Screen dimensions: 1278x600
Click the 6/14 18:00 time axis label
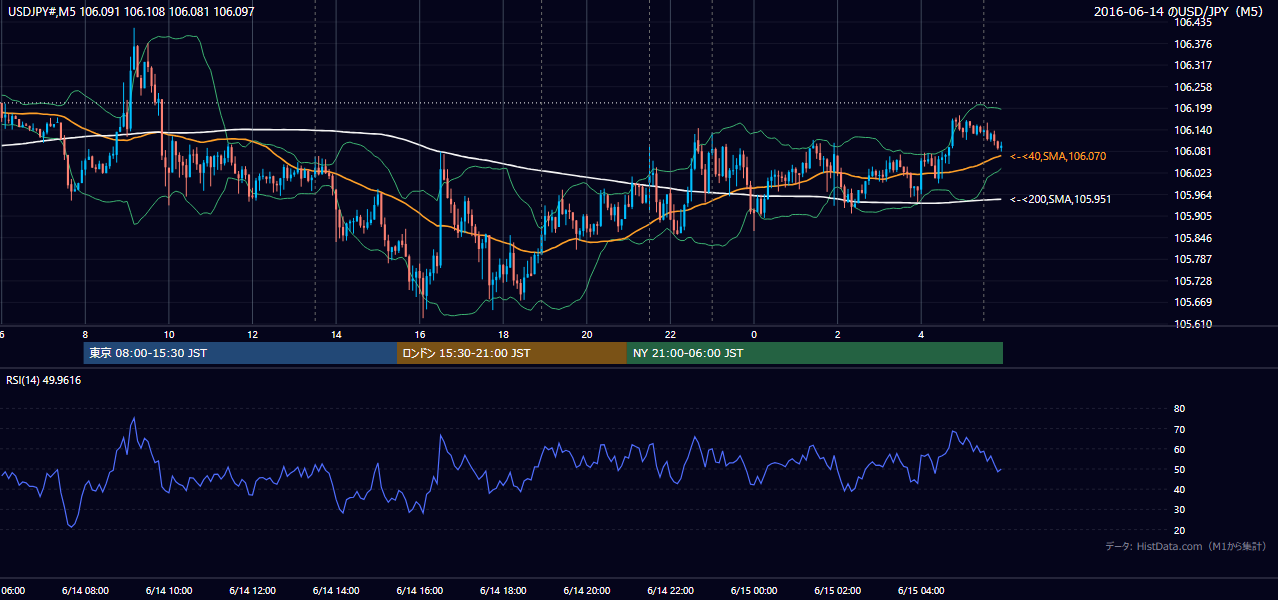pyautogui.click(x=503, y=591)
